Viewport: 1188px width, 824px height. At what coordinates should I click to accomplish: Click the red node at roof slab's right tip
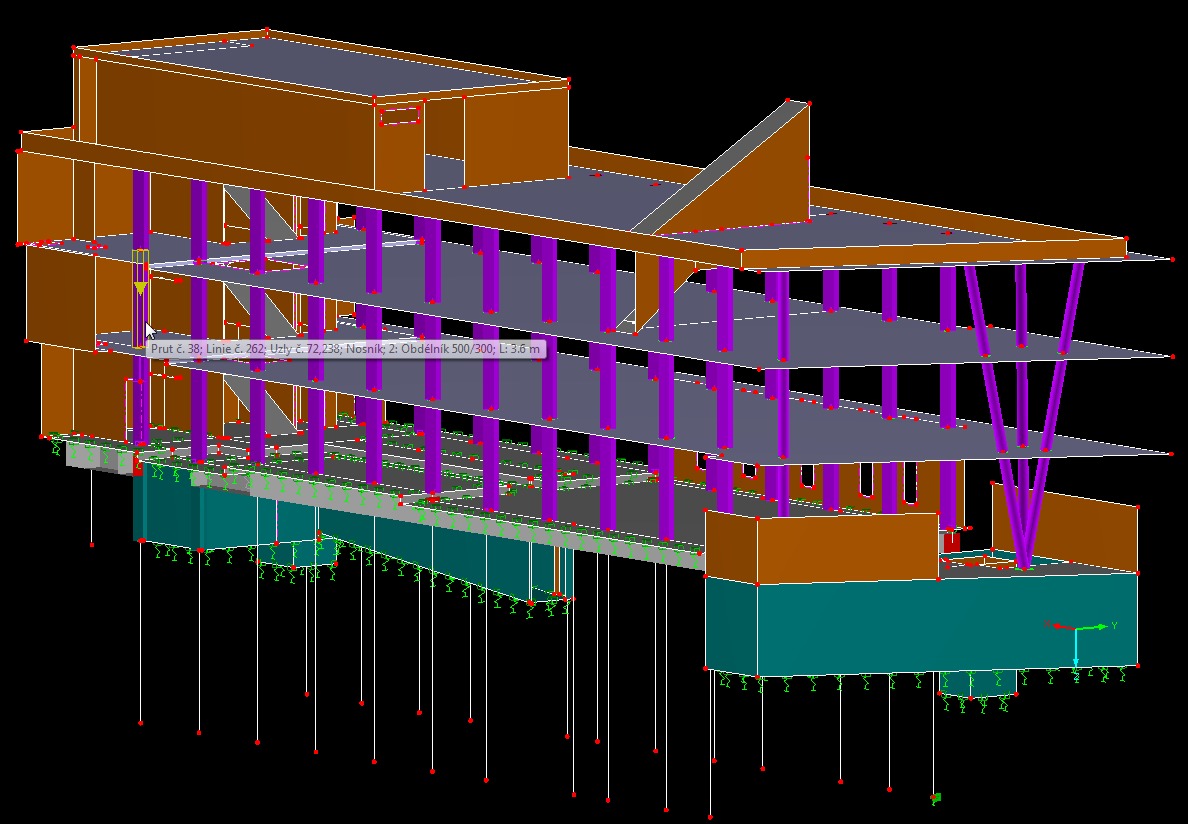[x=1172, y=258]
